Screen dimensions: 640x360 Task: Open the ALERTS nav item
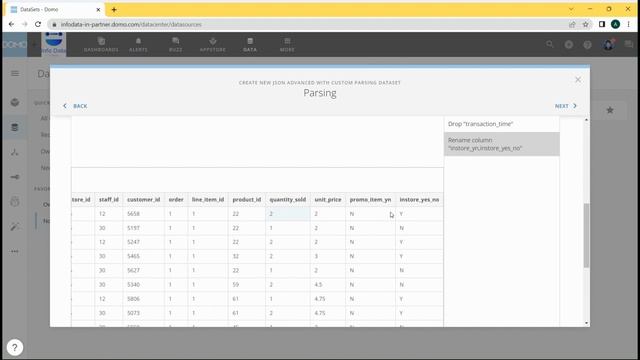[138, 44]
